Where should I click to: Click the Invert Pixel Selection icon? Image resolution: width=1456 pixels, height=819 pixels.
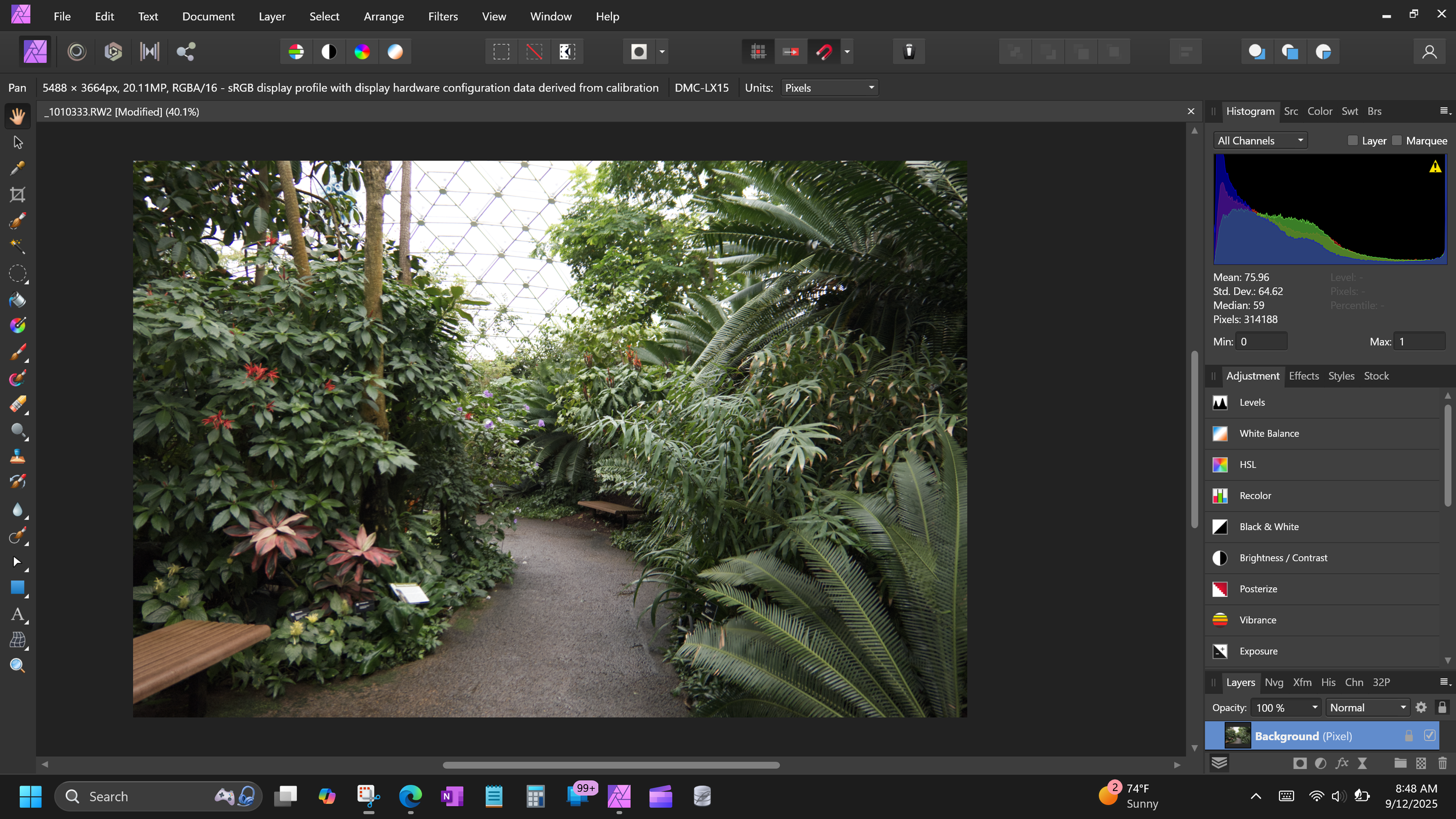567,52
